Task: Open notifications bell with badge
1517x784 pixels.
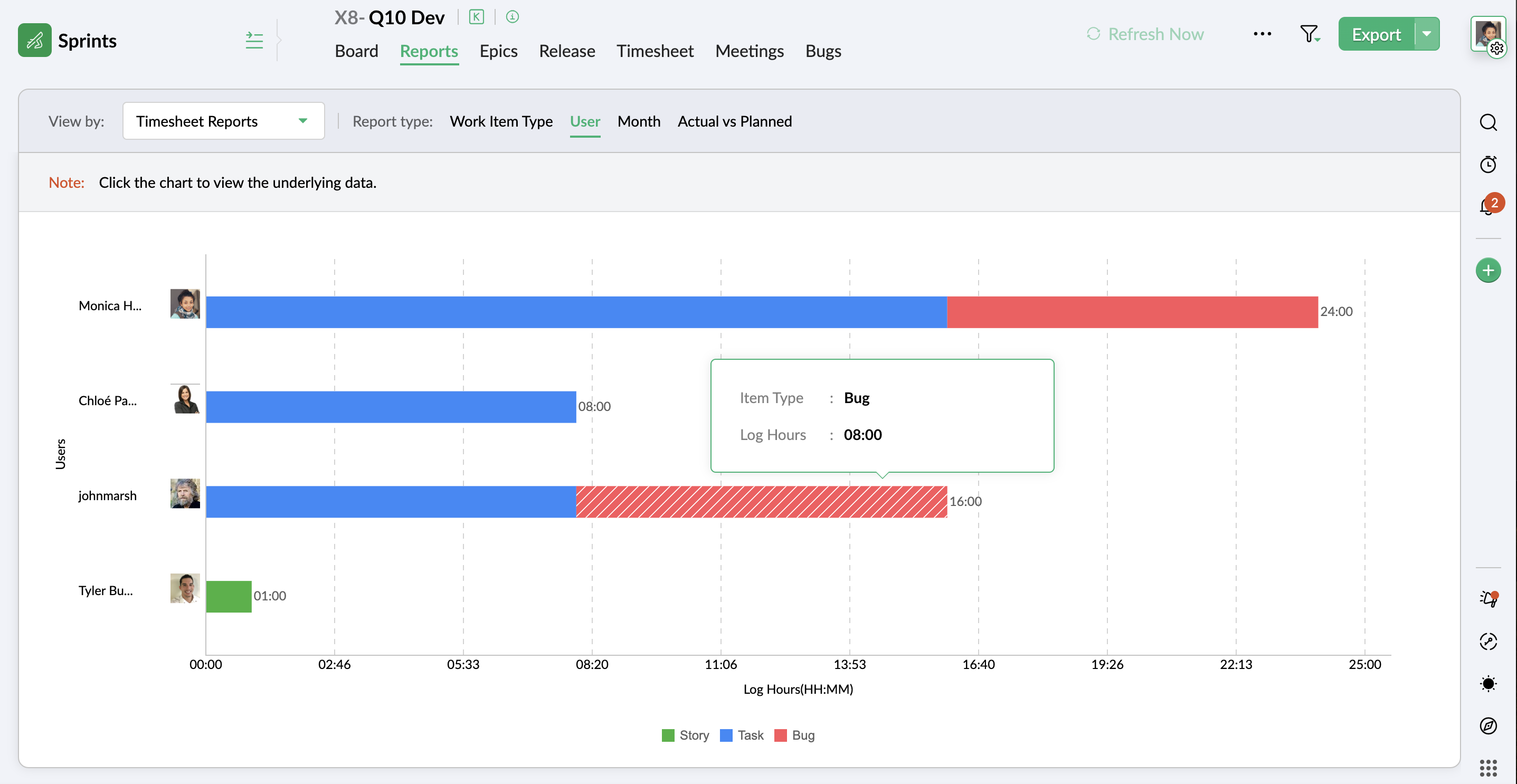Action: [x=1487, y=206]
